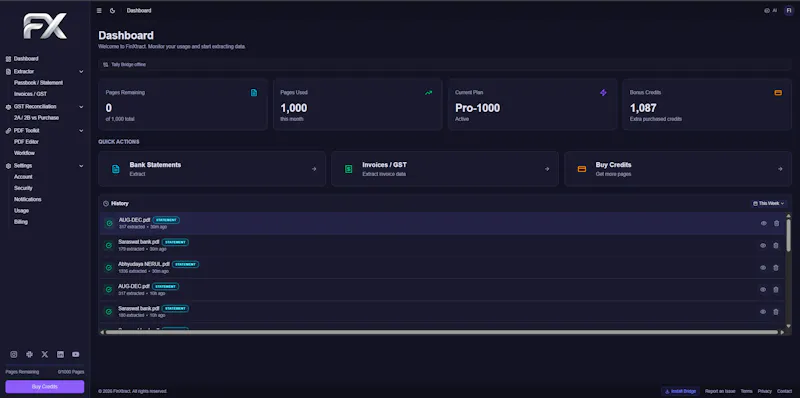The height and width of the screenshot is (398, 800).
Task: Click the sidebar Pages Remaining progress bar
Action: (x=45, y=365)
